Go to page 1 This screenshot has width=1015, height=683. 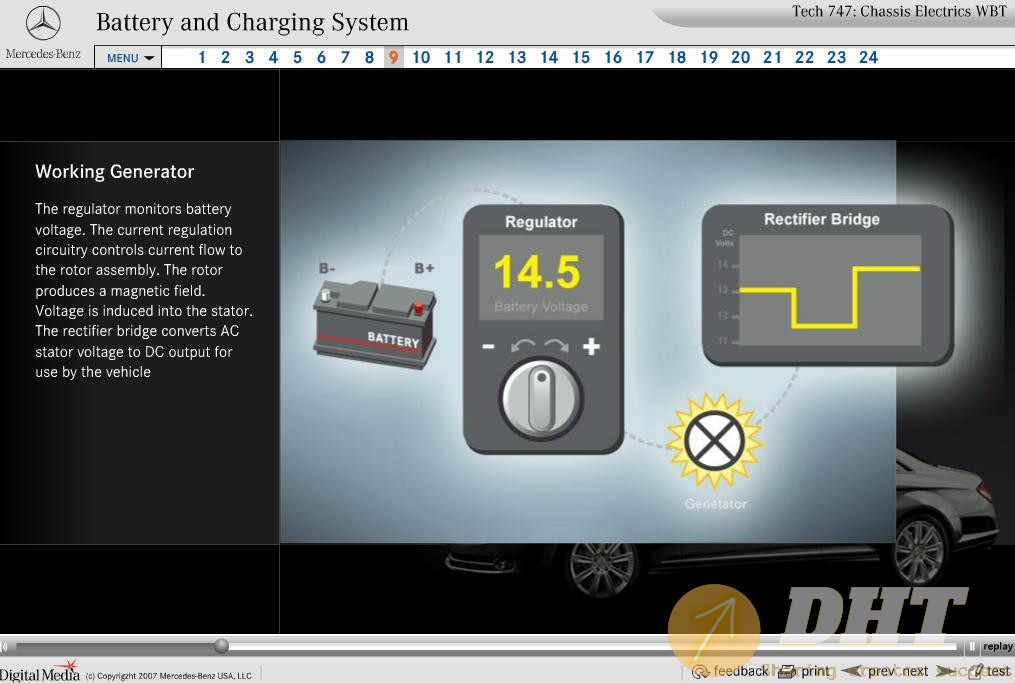201,58
